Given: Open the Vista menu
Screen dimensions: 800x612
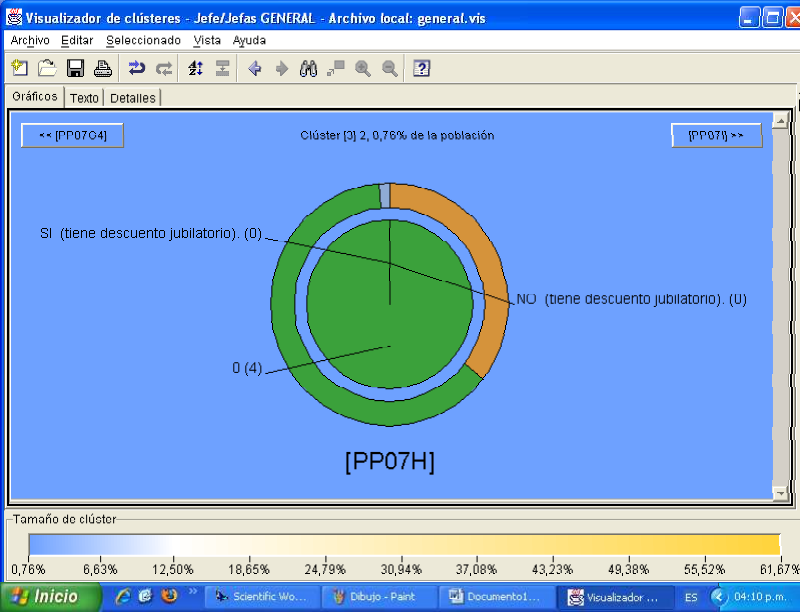Looking at the screenshot, I should point(207,40).
